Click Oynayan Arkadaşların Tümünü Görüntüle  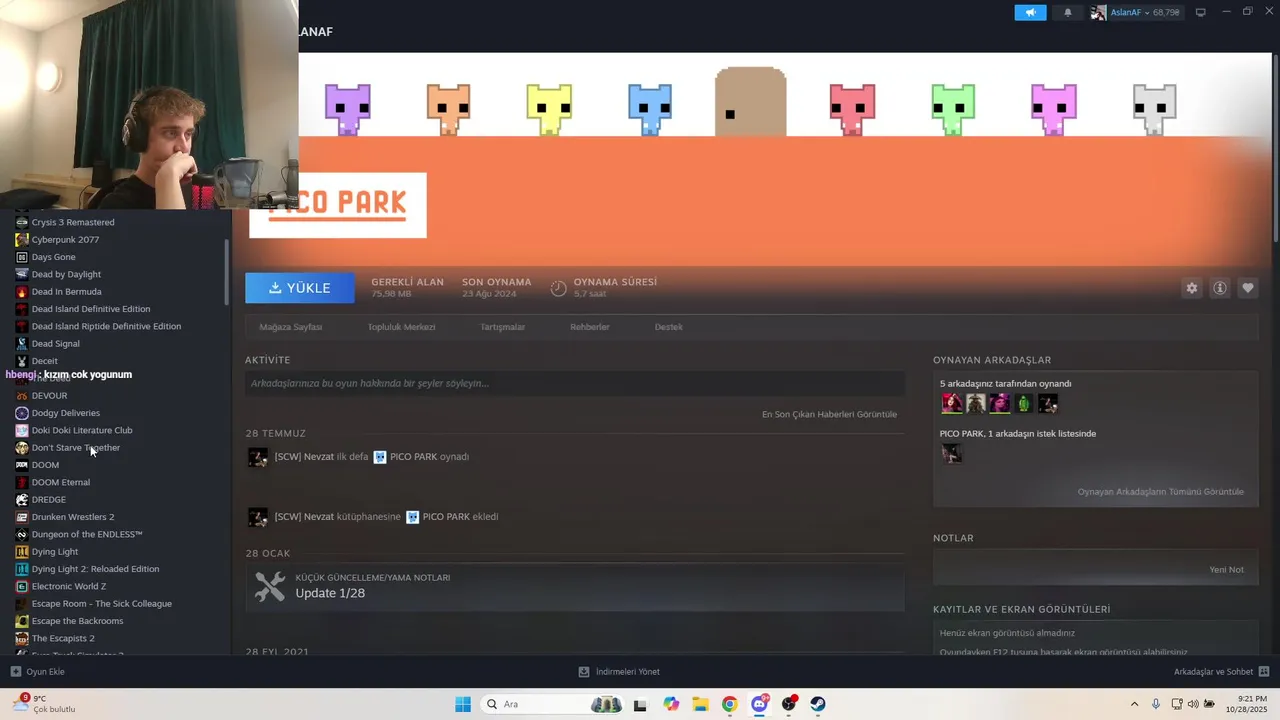coord(1160,492)
